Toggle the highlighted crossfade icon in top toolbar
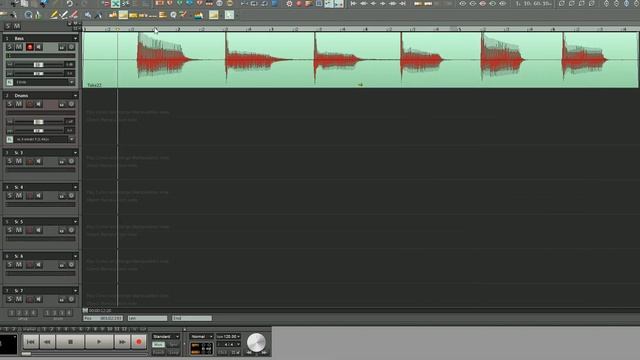This screenshot has height=360, width=640. (x=116, y=4)
